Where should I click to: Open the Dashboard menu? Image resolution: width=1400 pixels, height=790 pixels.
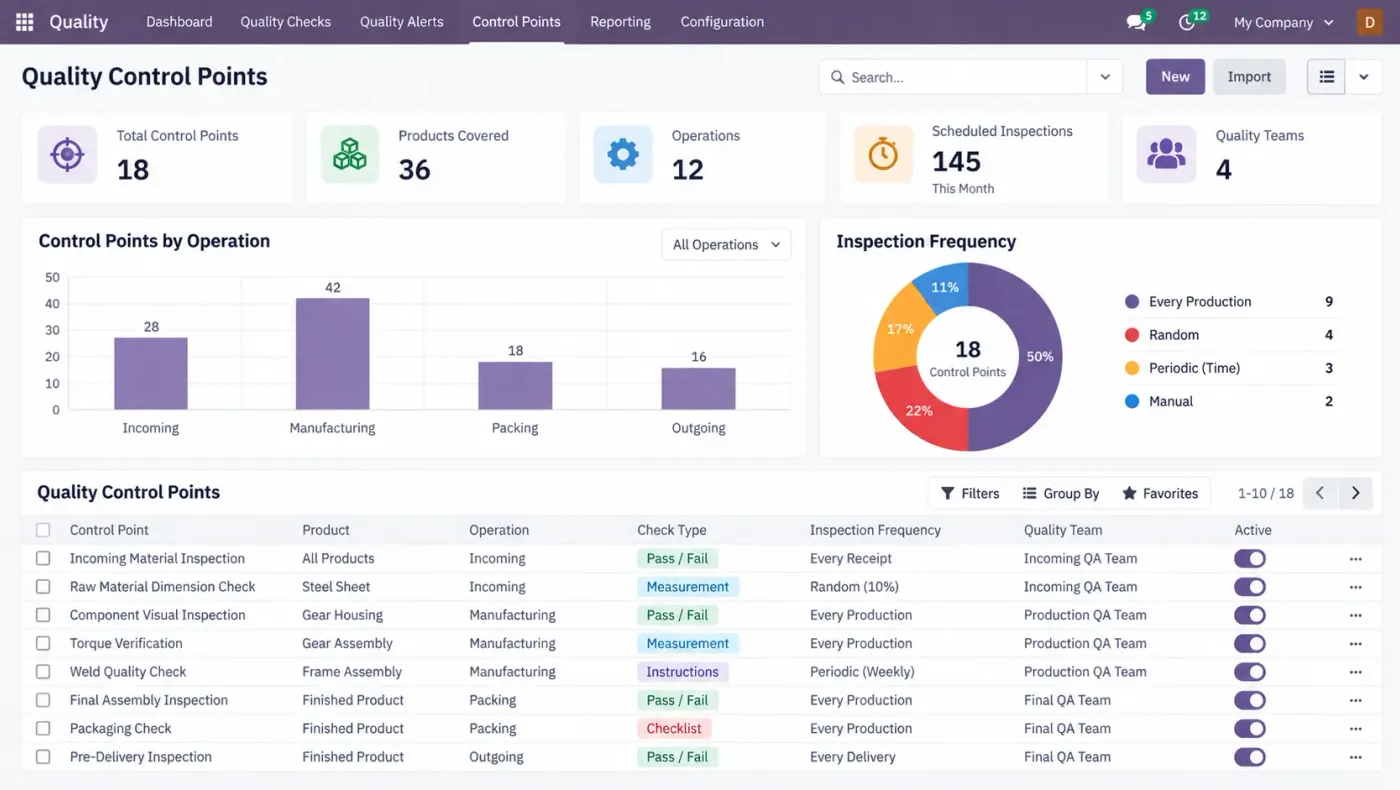179,22
